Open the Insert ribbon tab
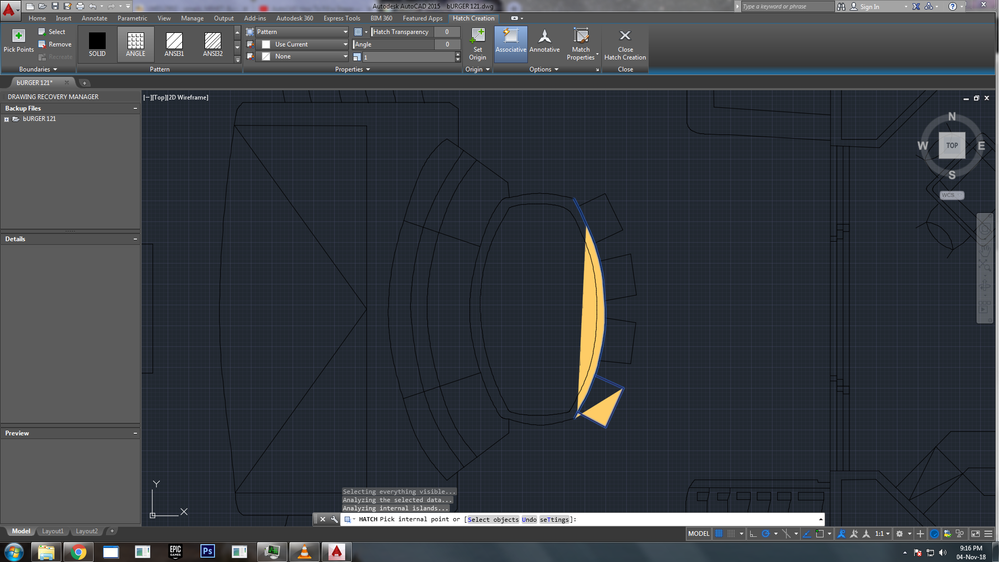Image resolution: width=999 pixels, height=562 pixels. [64, 18]
